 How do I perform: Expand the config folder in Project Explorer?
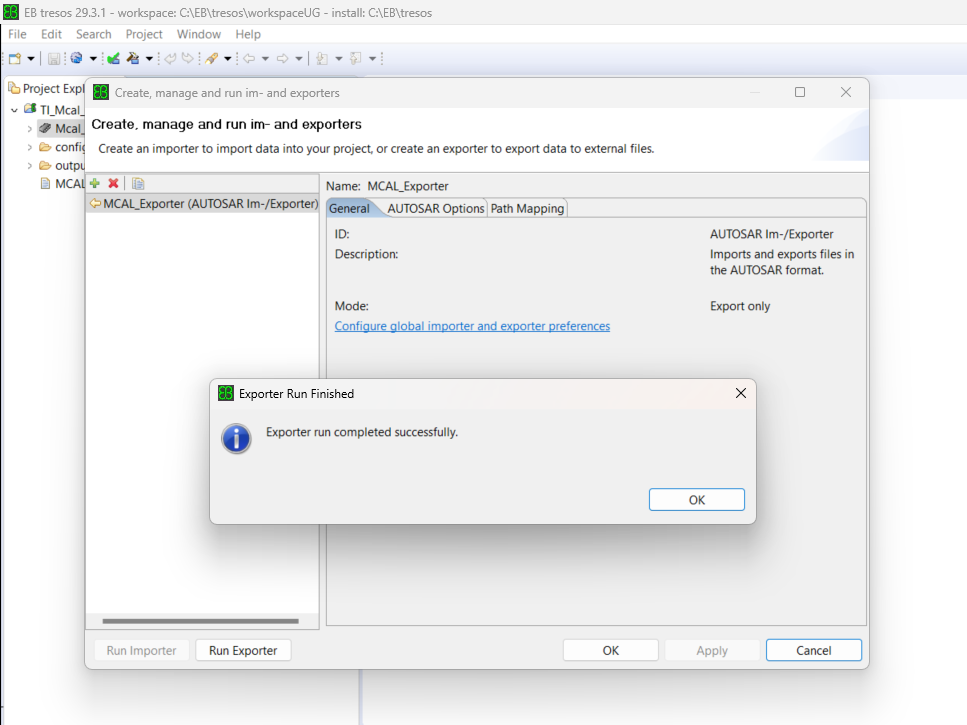29,147
